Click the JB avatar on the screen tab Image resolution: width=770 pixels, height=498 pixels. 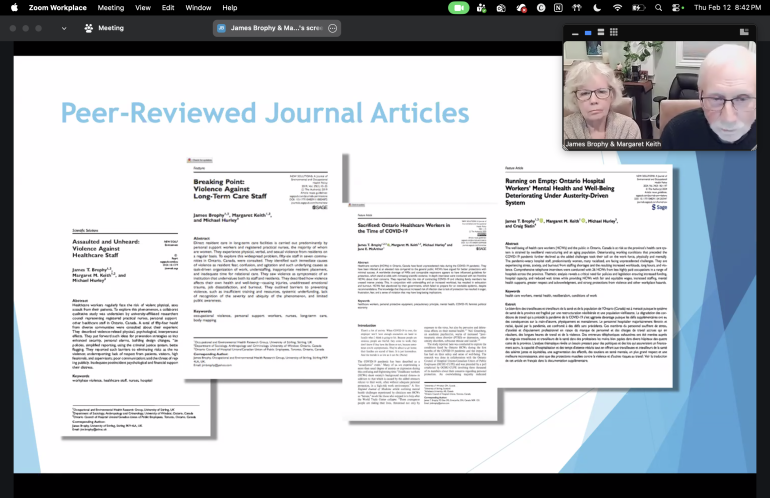(x=221, y=28)
